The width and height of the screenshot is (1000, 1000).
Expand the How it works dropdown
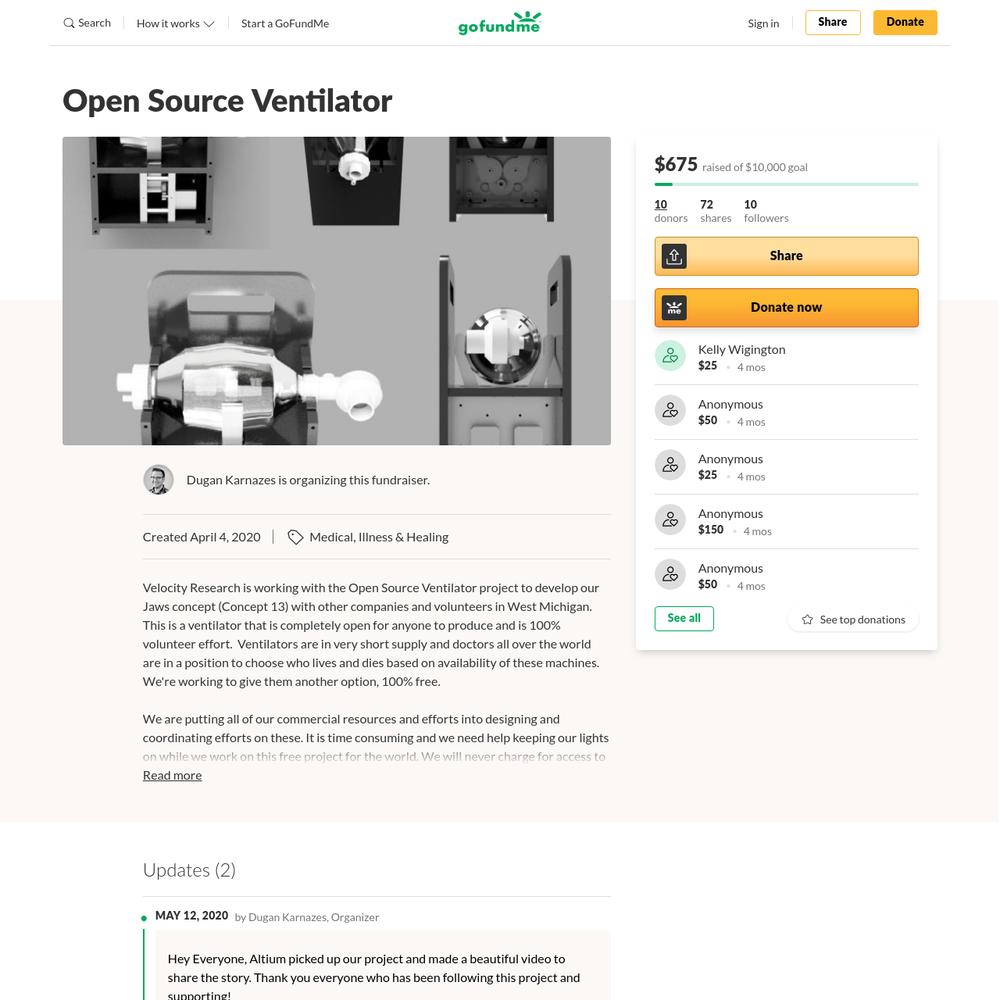coord(175,24)
